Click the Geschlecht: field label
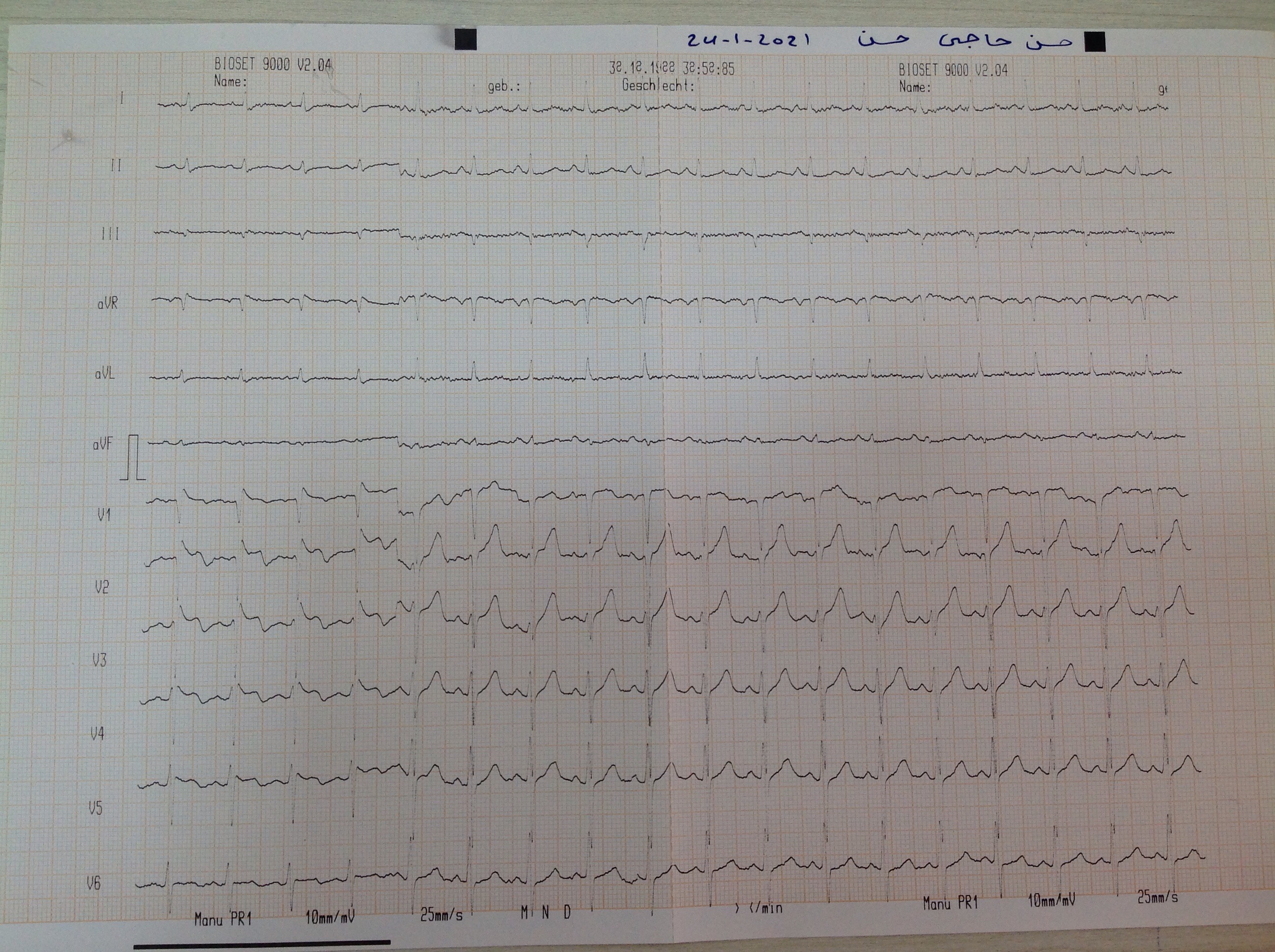The image size is (1275, 952). pyautogui.click(x=658, y=86)
